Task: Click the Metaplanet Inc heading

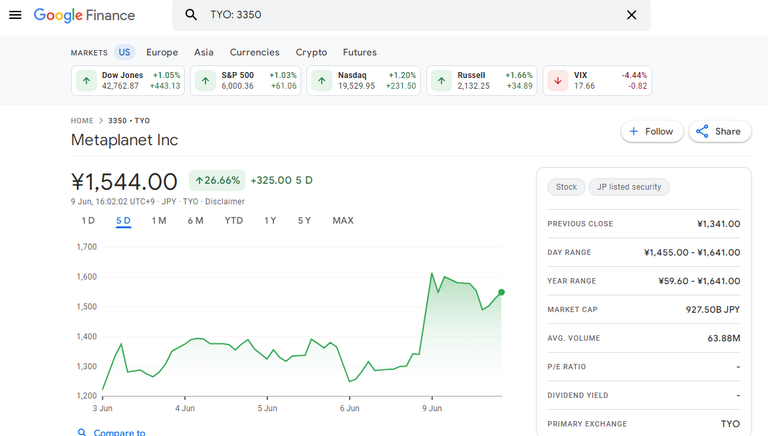Action: point(124,140)
